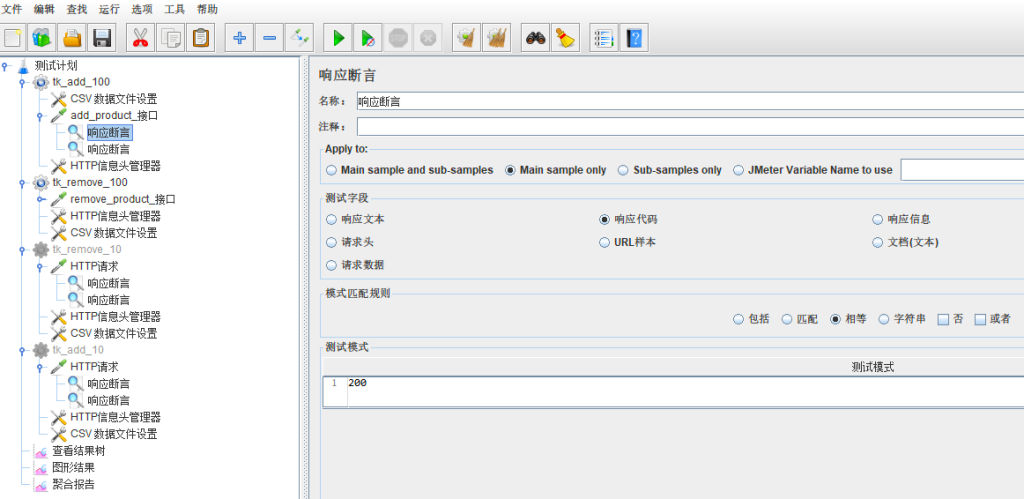The width and height of the screenshot is (1024, 499).
Task: Collapse the tk_remove_10 node
Action: click(22, 250)
